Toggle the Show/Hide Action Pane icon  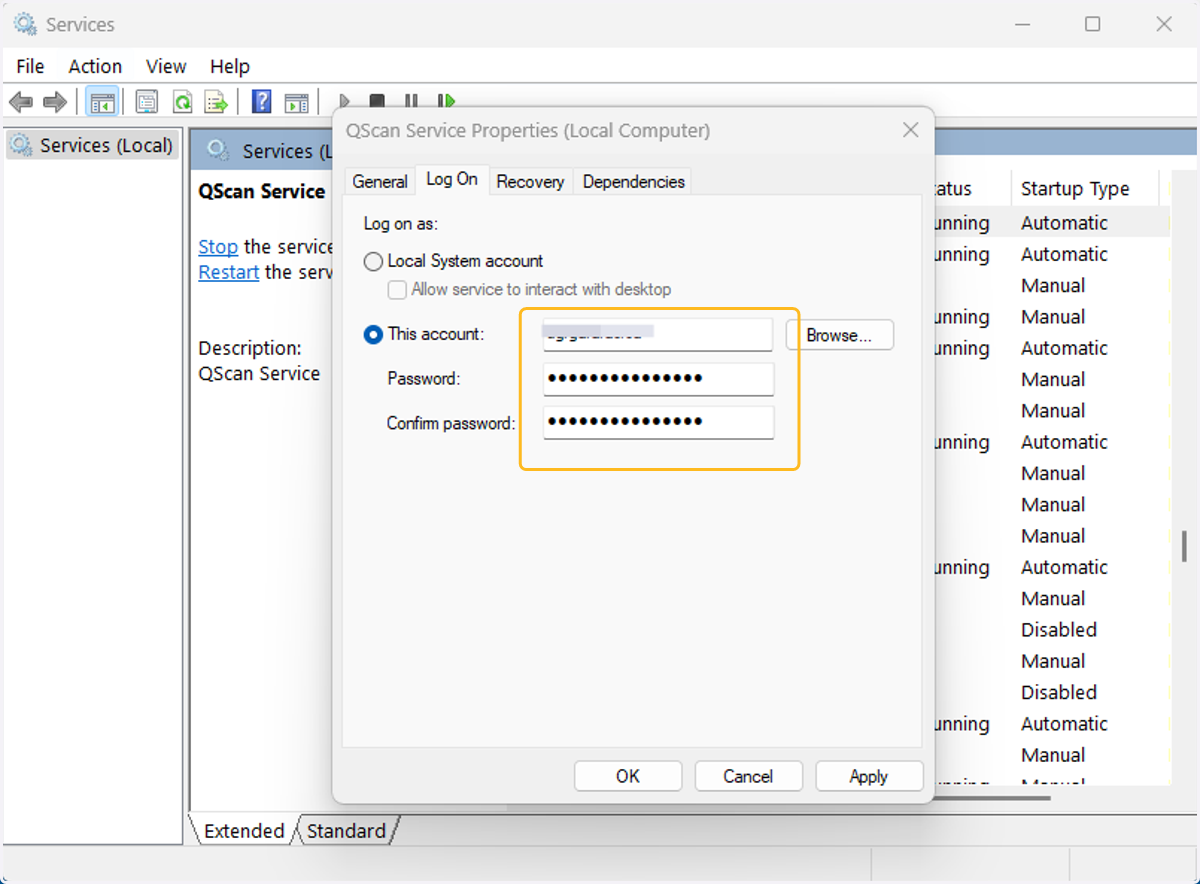296,102
